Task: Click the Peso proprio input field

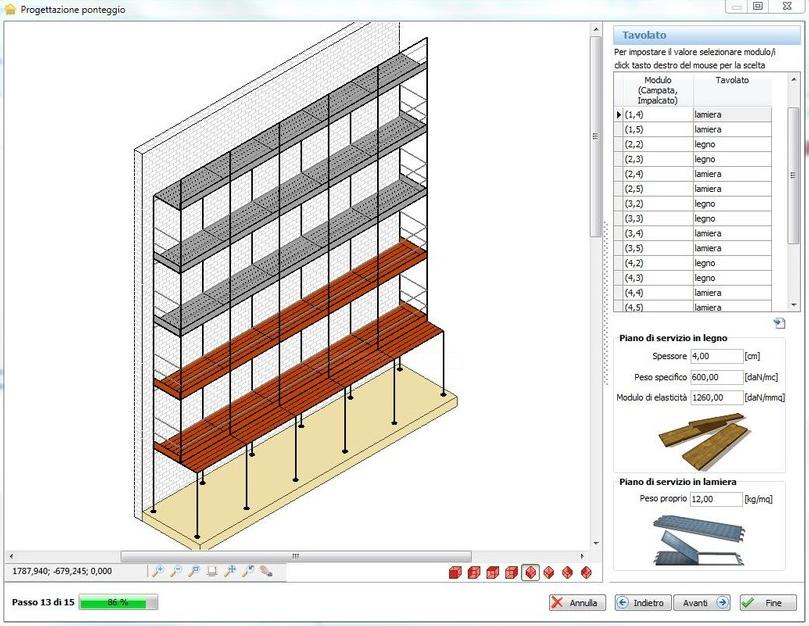Action: tap(717, 498)
